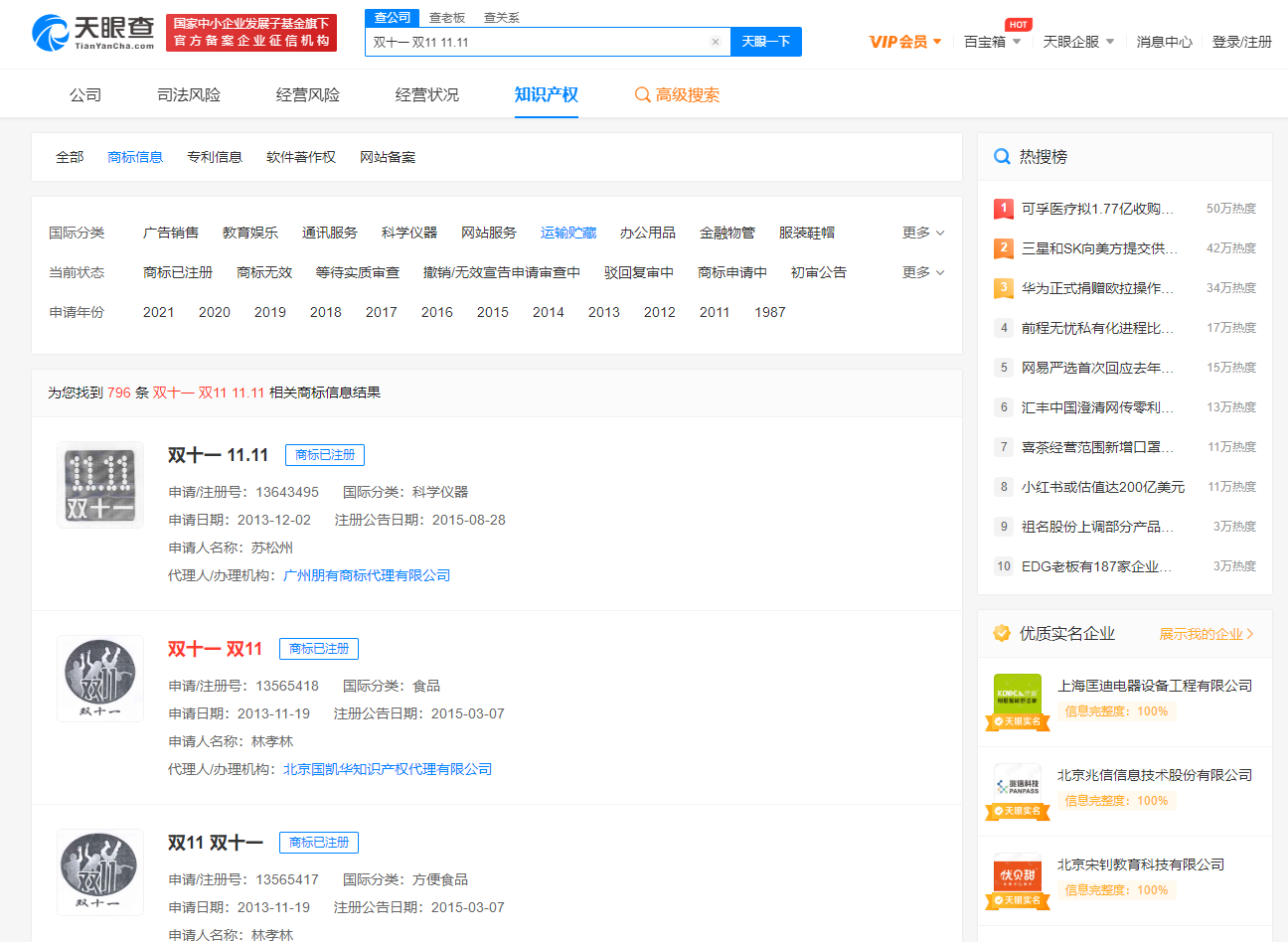Filter by 教育娱乐 category

pos(250,233)
